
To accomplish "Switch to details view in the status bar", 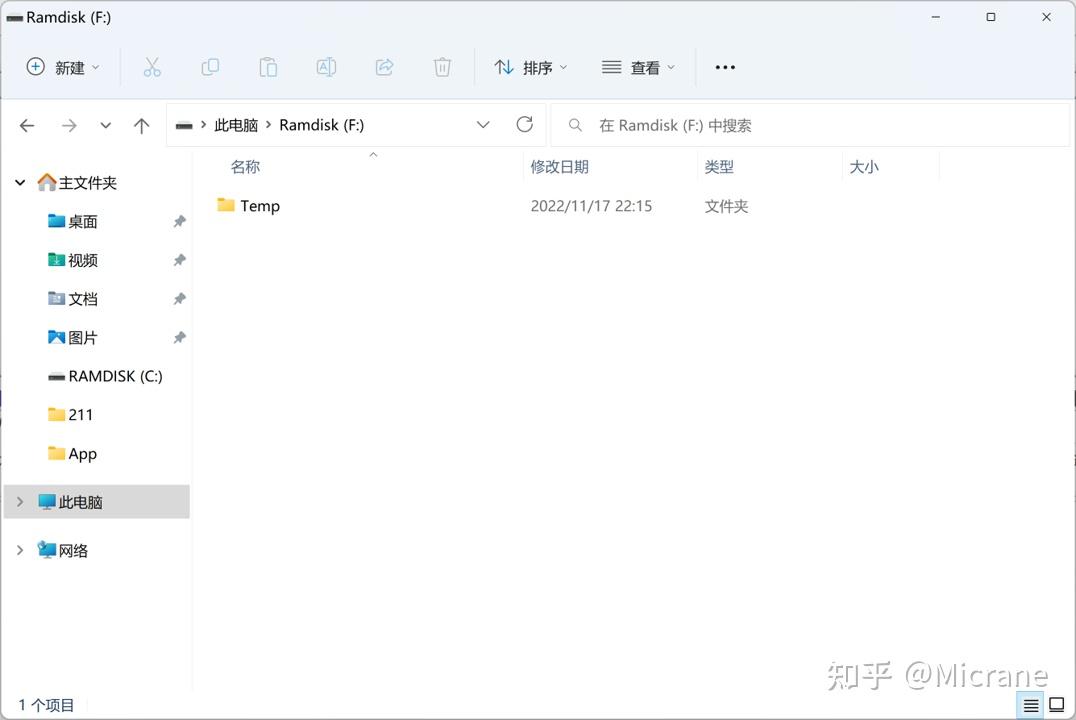I will pos(1031,705).
